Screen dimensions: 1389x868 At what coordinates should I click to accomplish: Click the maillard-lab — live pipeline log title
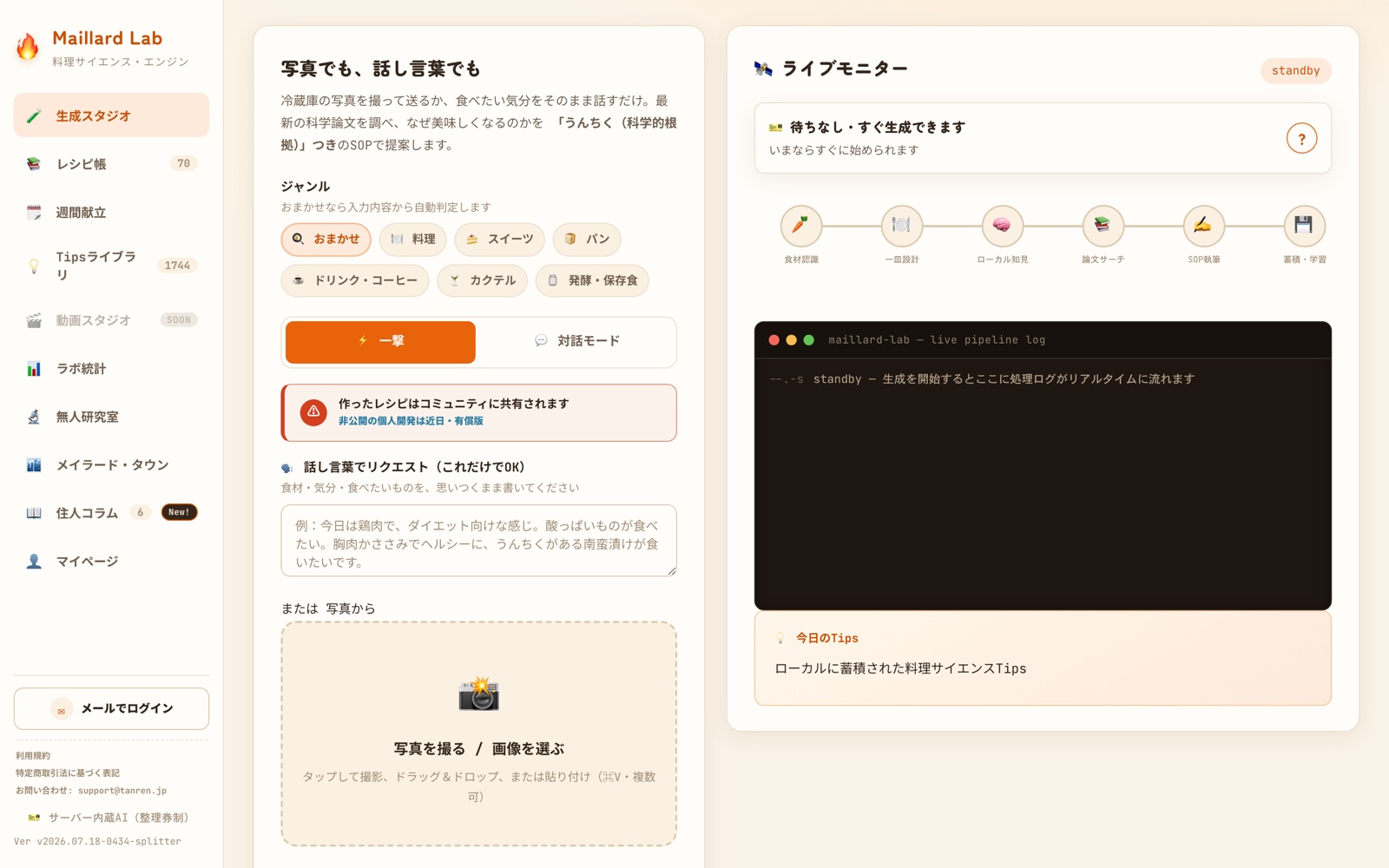937,340
